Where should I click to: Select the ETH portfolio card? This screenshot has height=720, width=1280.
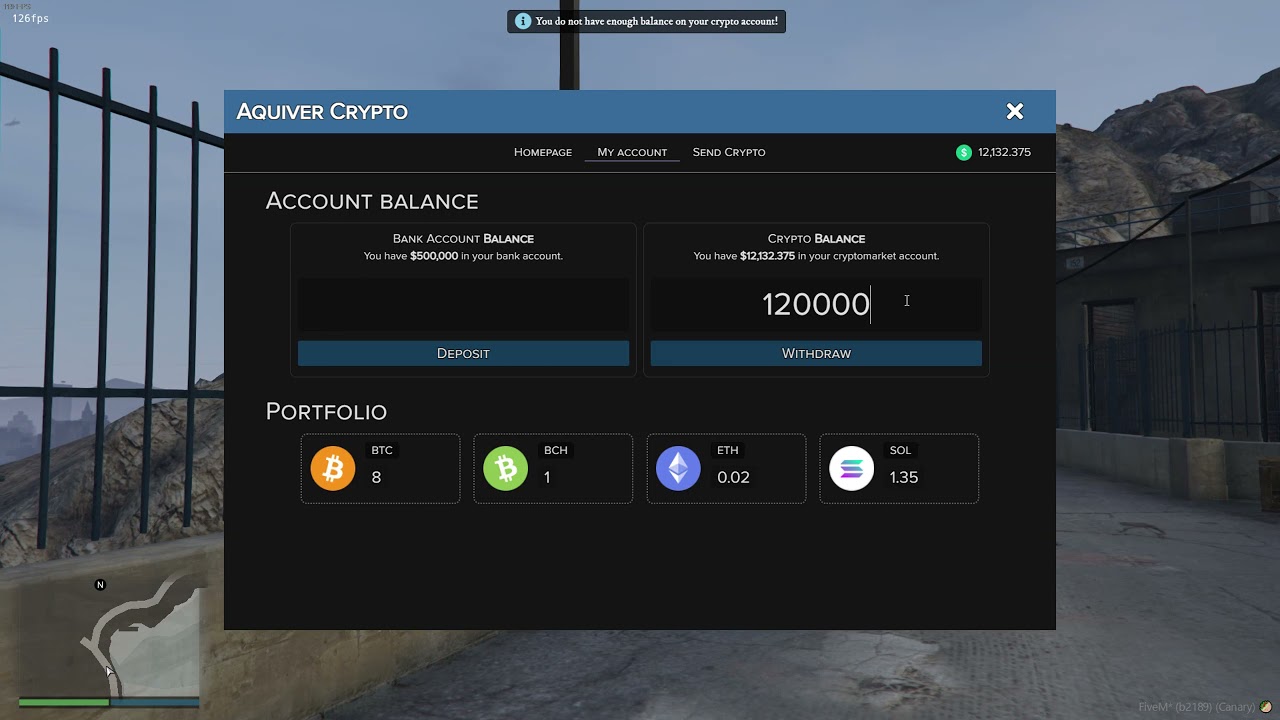(726, 468)
